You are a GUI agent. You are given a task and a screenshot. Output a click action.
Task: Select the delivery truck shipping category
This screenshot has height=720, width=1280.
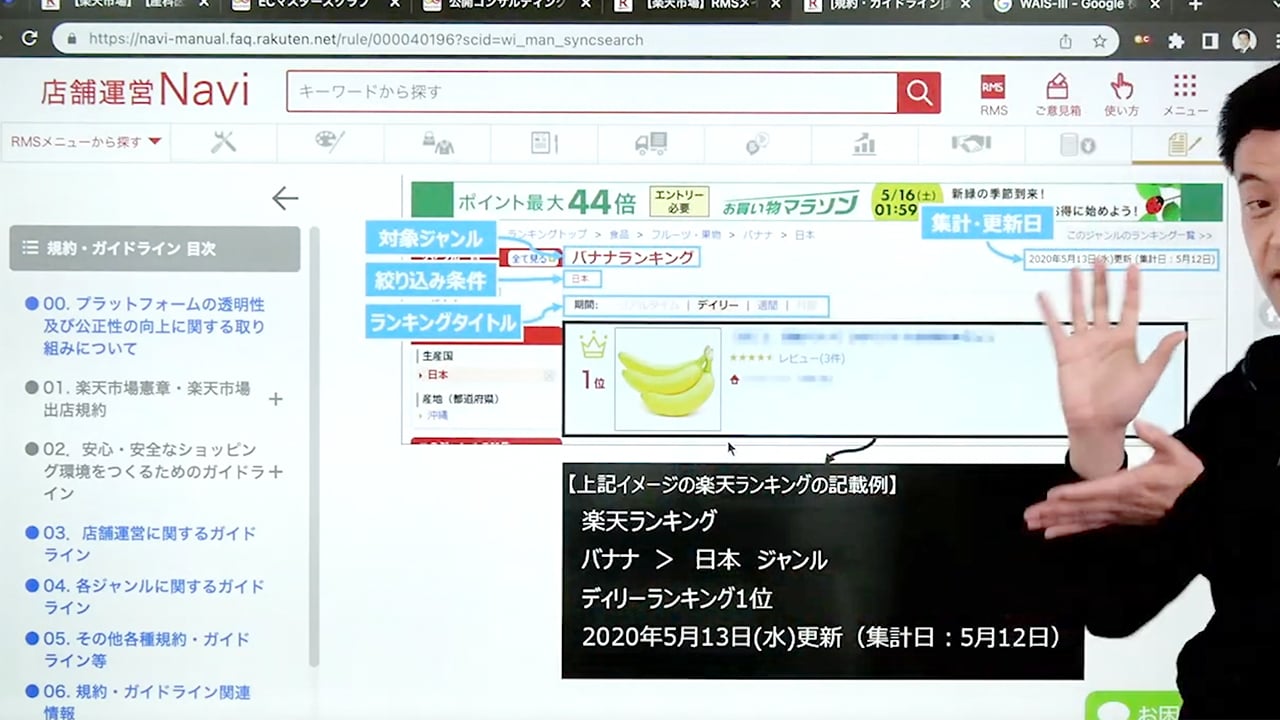pos(651,143)
